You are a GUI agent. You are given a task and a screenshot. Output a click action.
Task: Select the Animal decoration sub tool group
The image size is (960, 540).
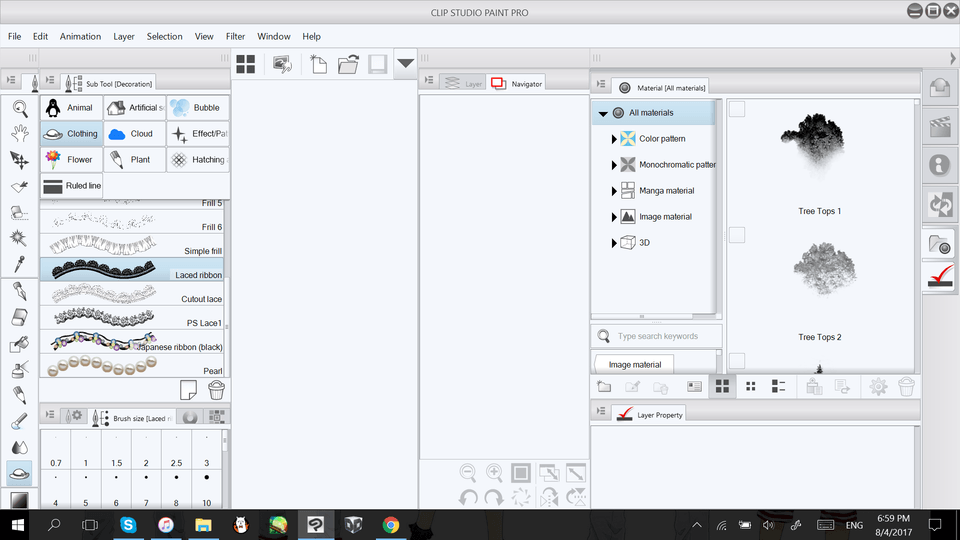point(71,107)
